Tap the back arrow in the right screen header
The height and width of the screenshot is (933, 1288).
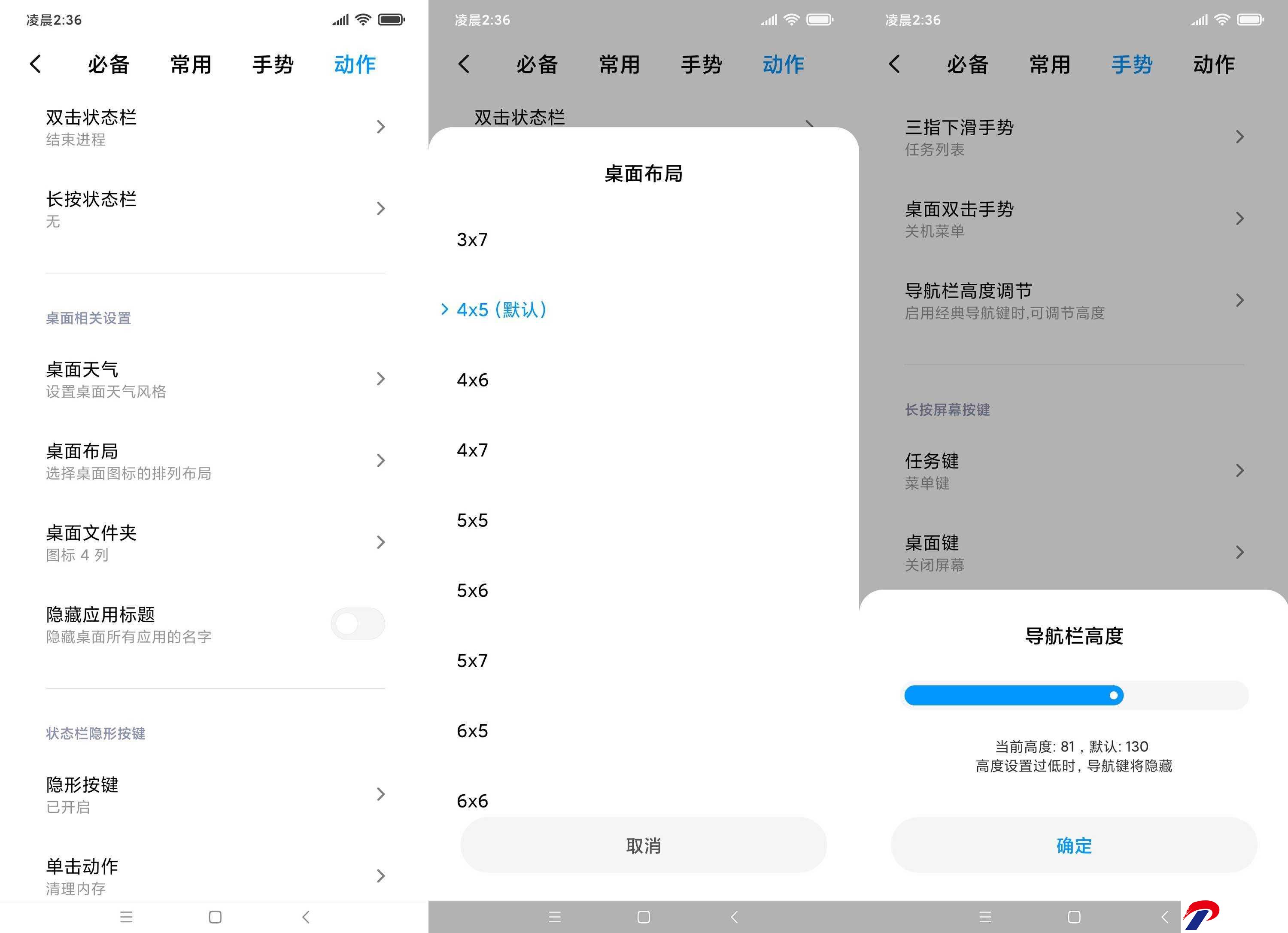tap(894, 64)
